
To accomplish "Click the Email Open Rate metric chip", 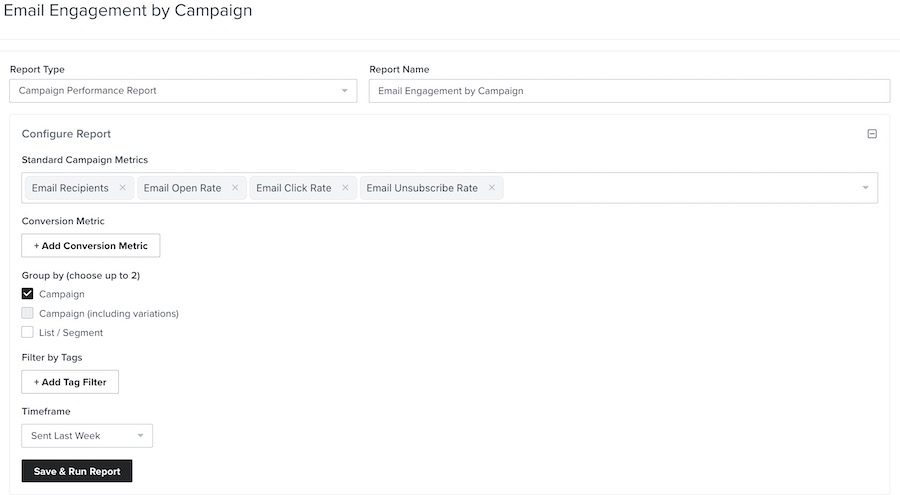I will (x=182, y=188).
